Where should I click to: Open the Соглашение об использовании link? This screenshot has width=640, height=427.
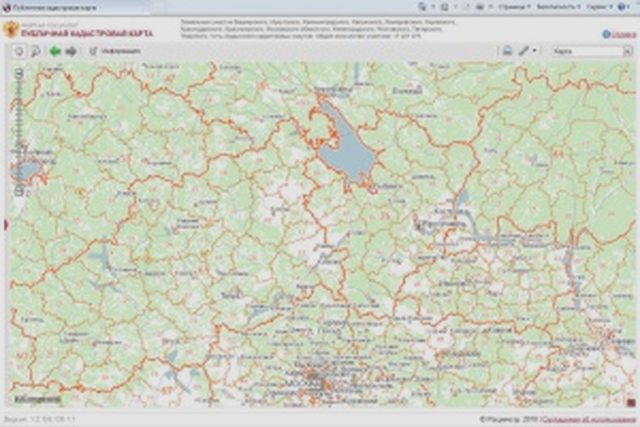[x=590, y=419]
